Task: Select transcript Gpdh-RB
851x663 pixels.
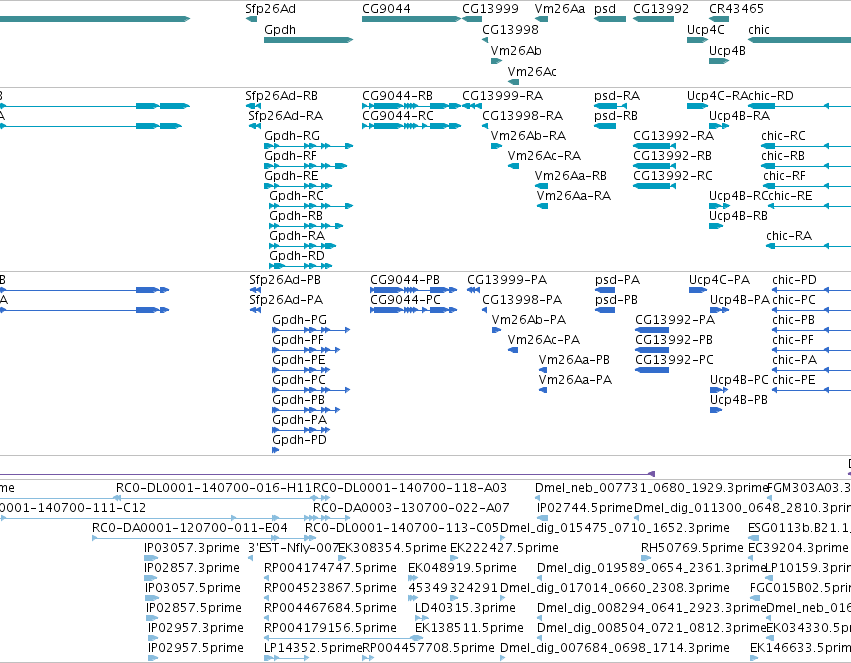Action: 296,216
